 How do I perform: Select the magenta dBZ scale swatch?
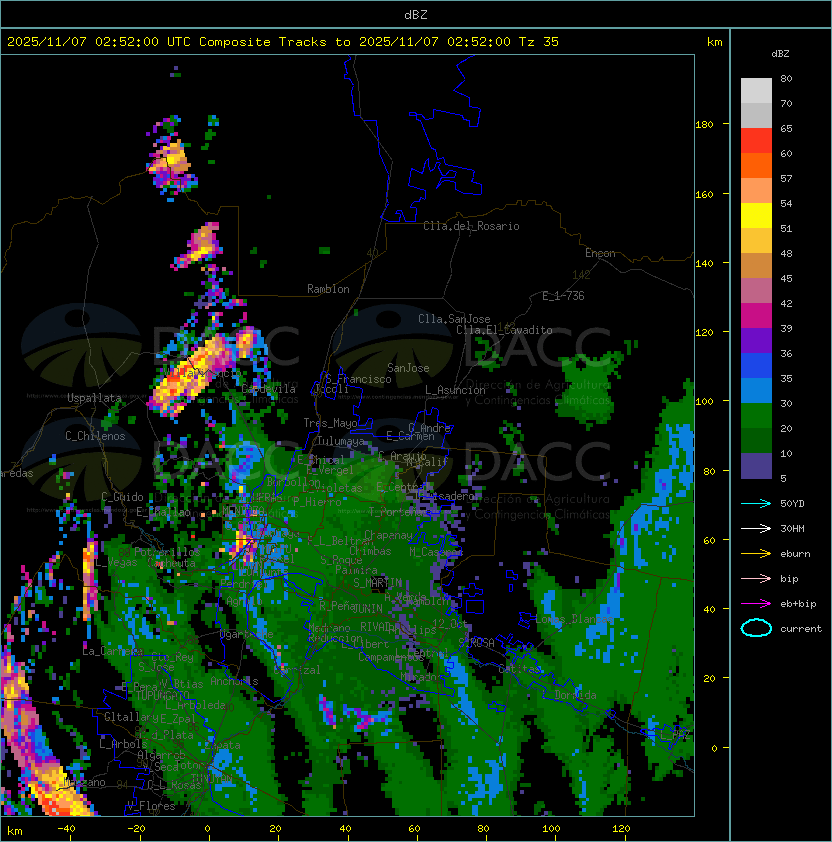(756, 316)
